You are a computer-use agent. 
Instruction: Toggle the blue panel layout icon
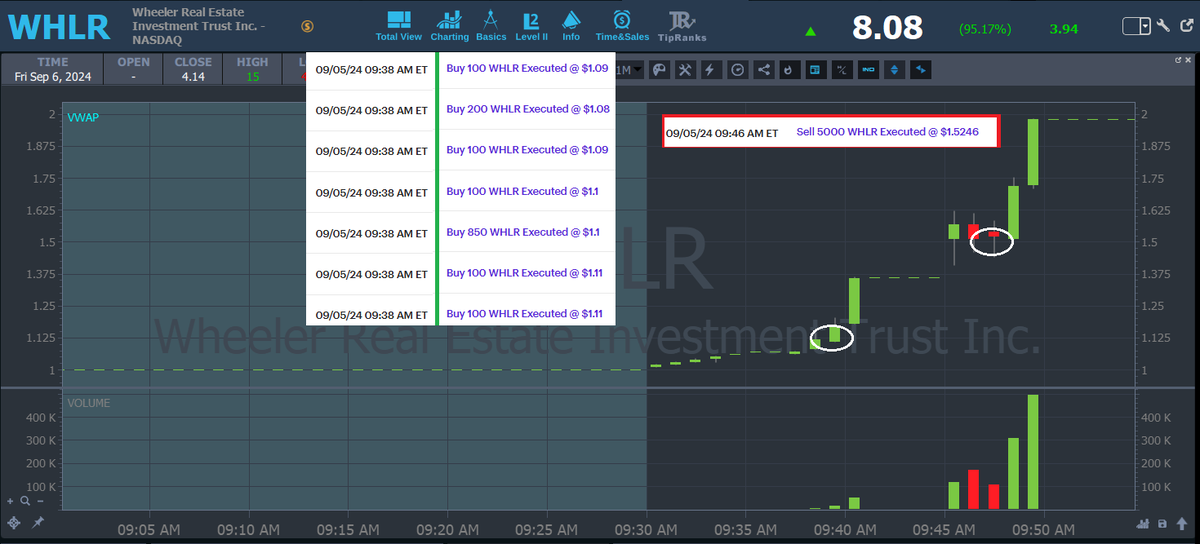click(x=814, y=70)
